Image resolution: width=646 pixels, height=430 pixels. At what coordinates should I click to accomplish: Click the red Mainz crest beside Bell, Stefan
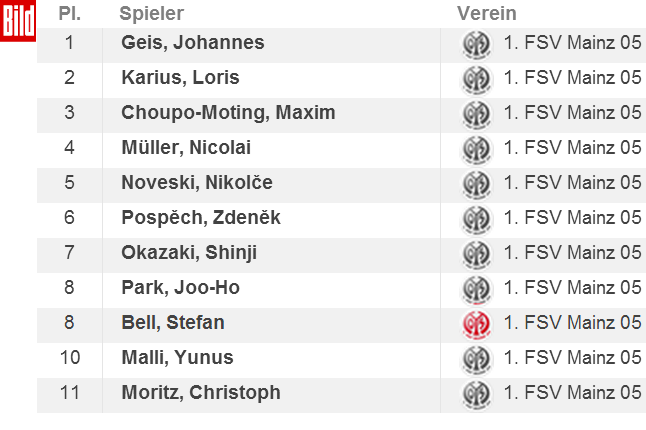(x=476, y=325)
